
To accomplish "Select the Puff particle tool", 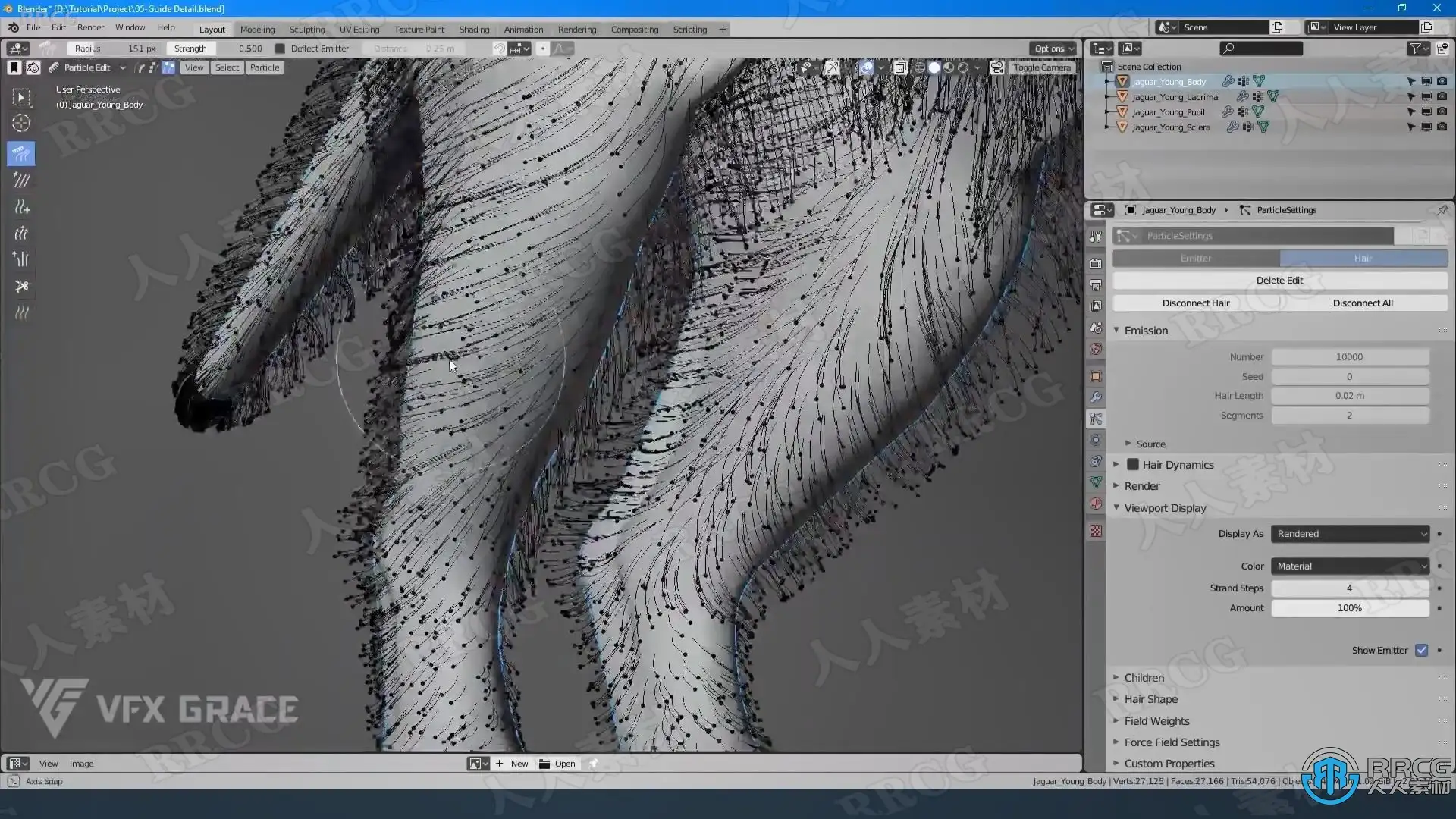I will [x=21, y=260].
